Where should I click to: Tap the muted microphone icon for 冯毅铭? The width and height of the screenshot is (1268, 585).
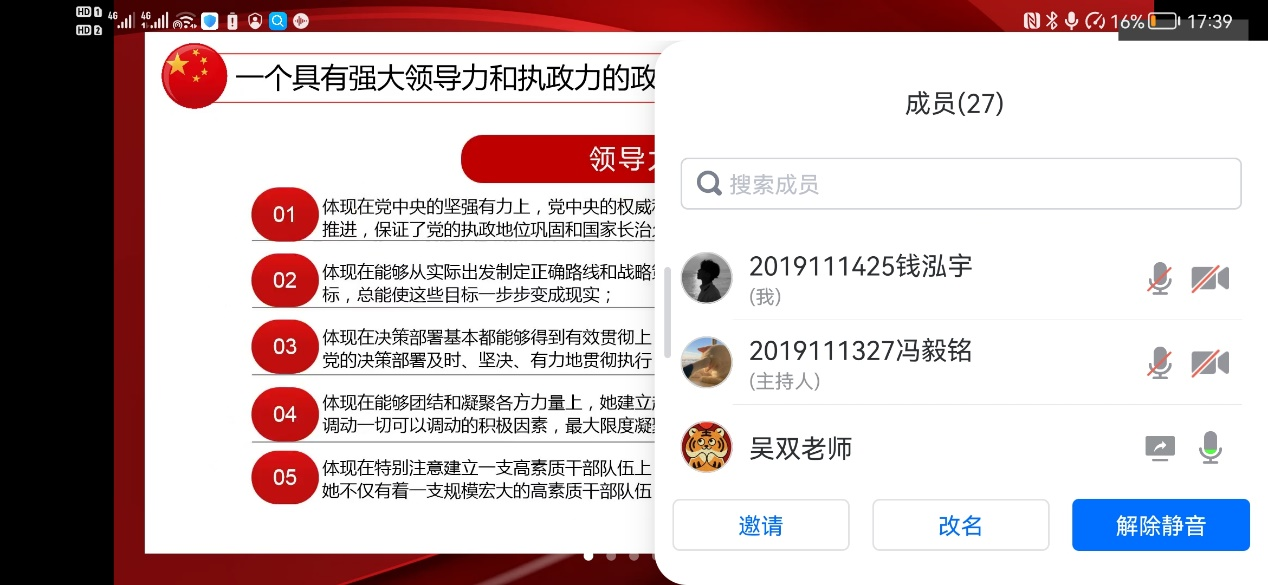pyautogui.click(x=1160, y=363)
